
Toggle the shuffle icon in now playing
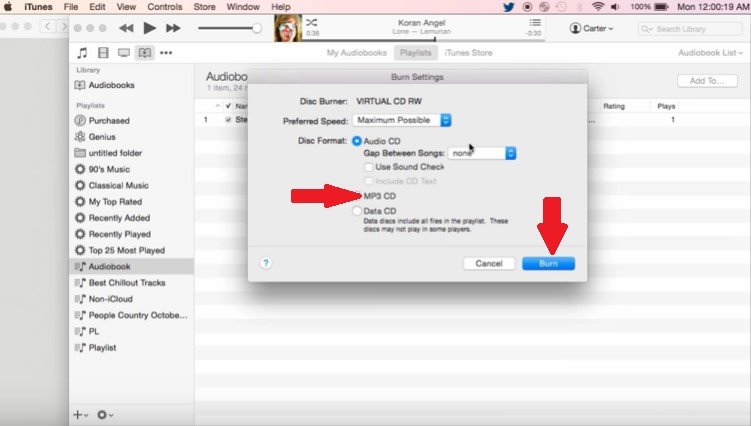click(x=311, y=23)
